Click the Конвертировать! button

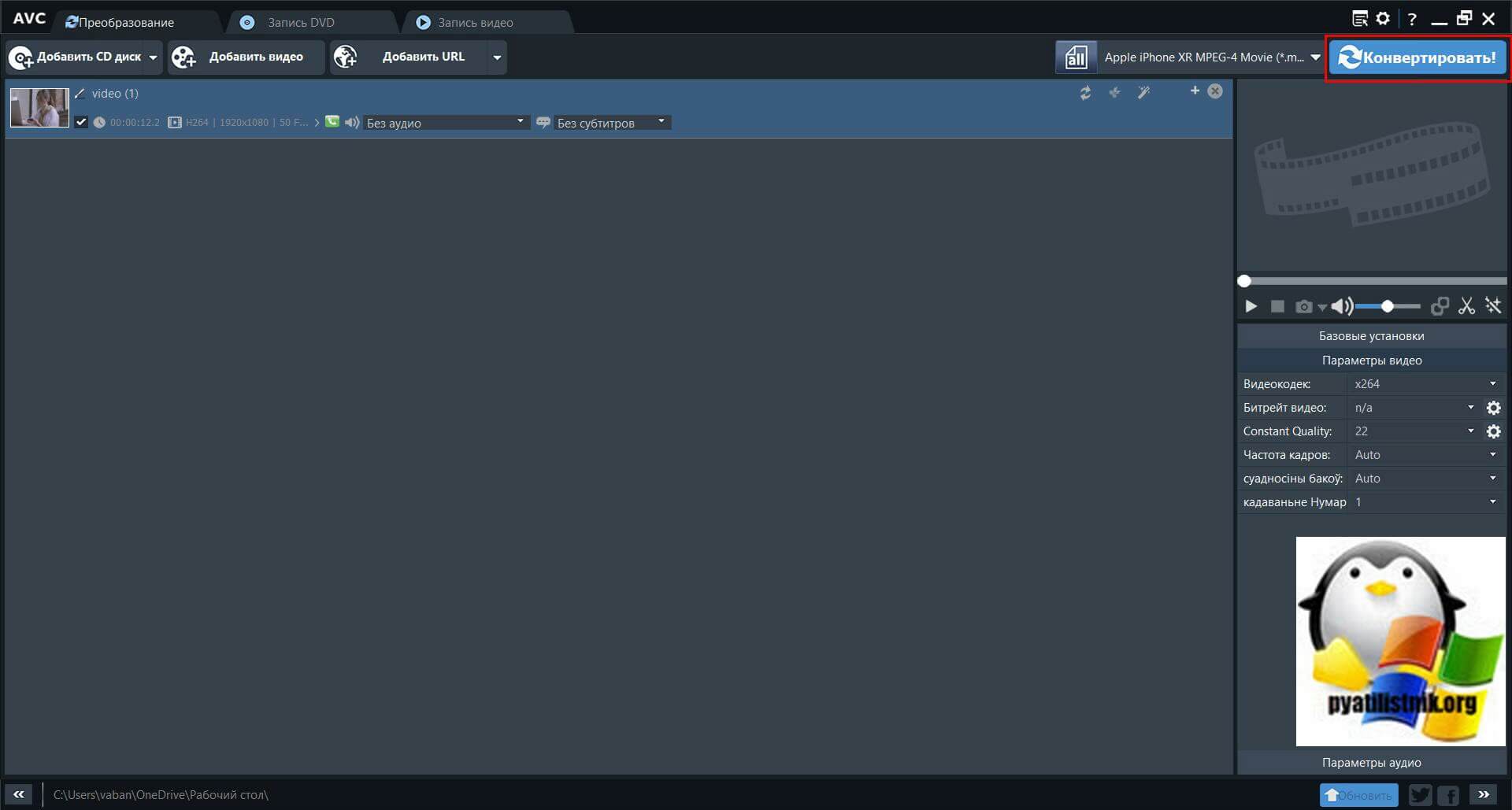click(x=1417, y=57)
